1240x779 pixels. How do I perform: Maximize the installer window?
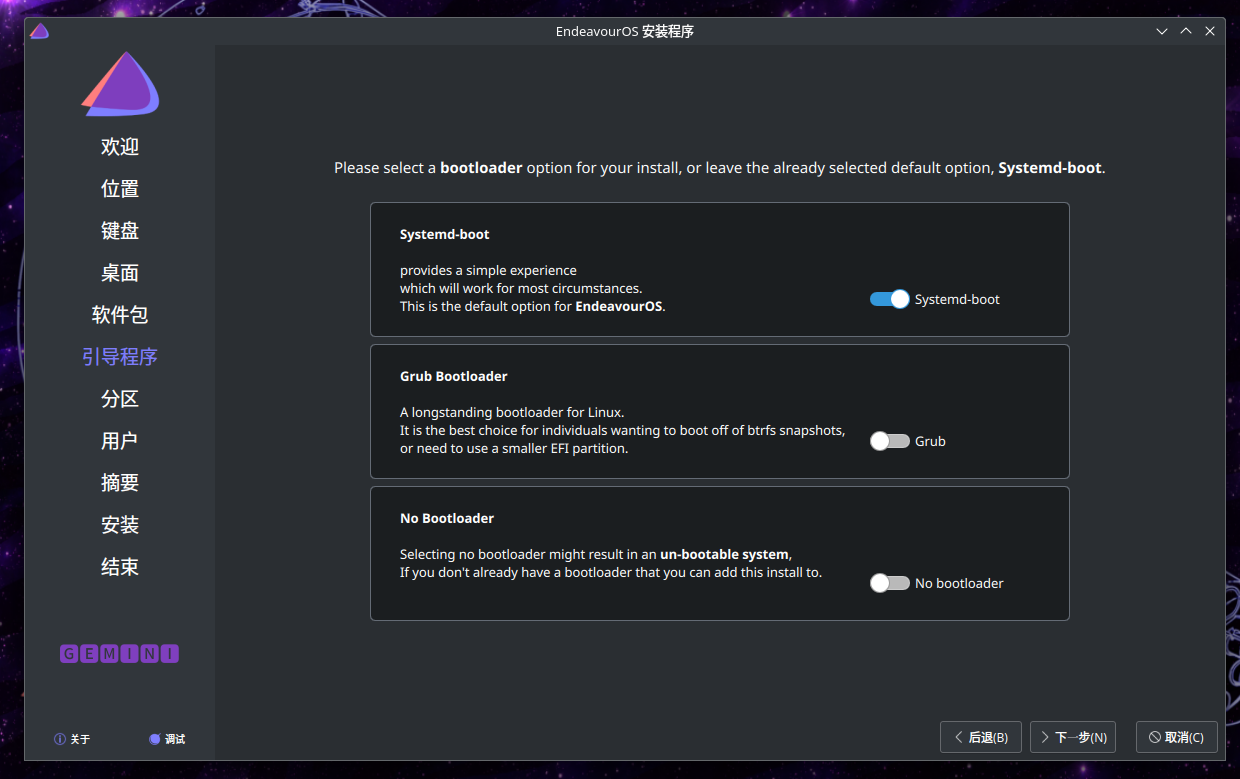click(x=1186, y=31)
